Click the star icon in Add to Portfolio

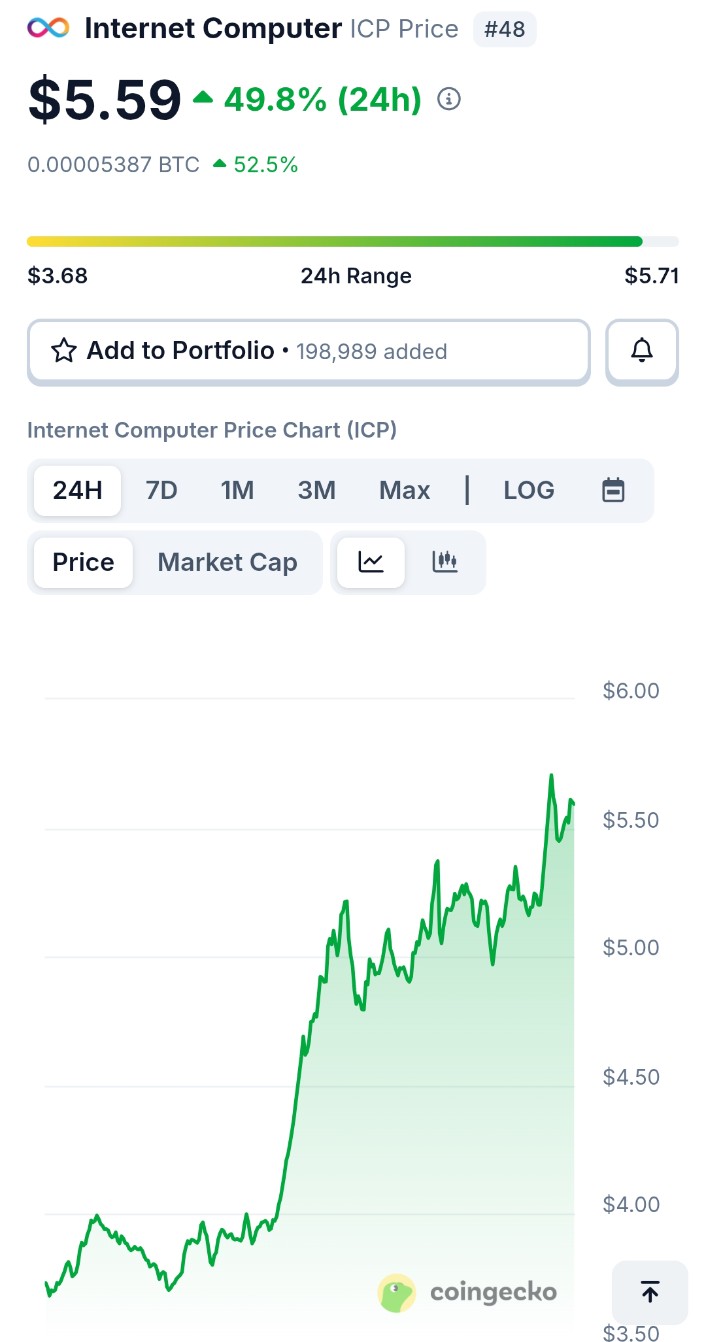coord(64,351)
